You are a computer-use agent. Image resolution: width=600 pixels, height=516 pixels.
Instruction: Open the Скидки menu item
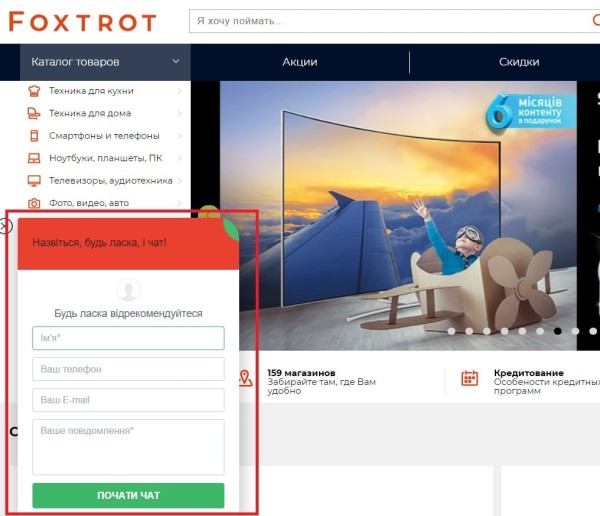519,62
